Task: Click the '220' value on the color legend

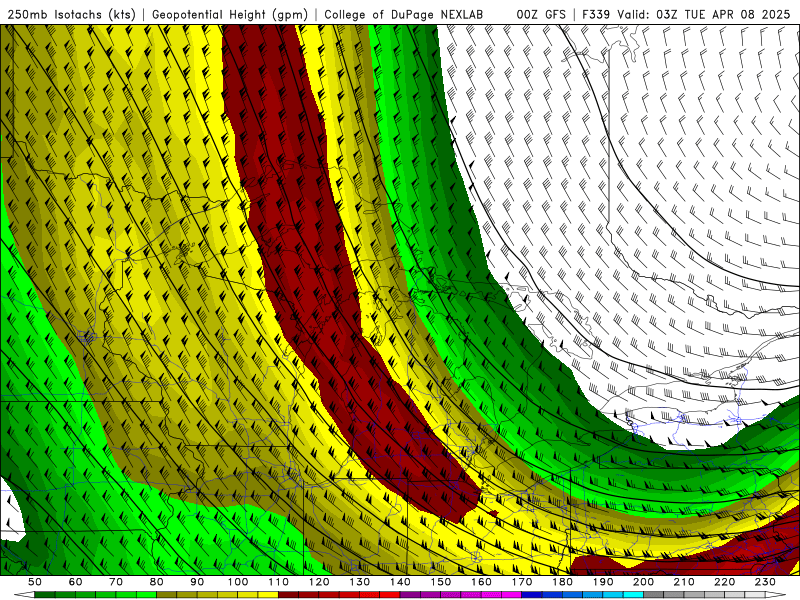Action: pyautogui.click(x=724, y=582)
